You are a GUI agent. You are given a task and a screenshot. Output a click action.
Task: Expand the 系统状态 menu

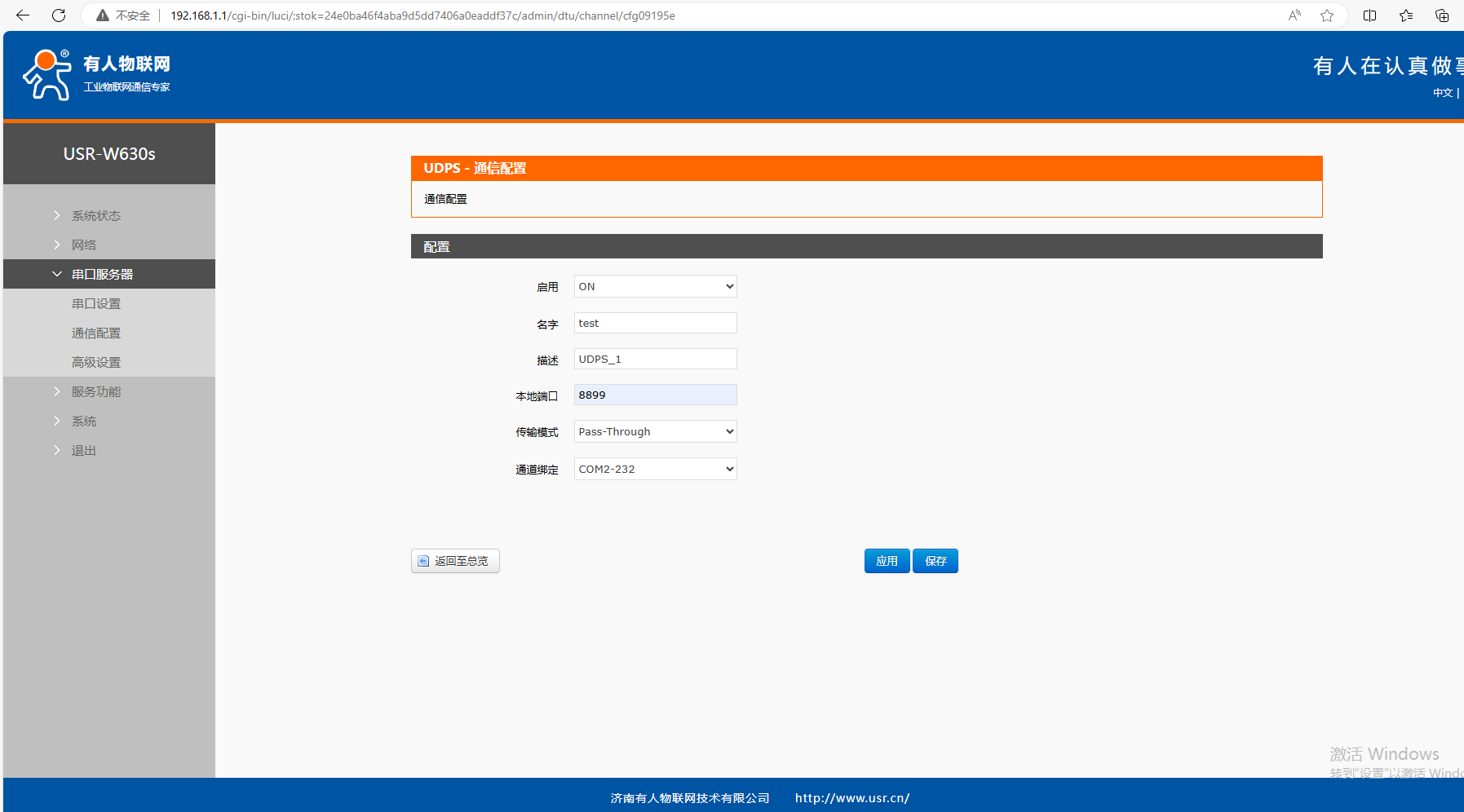click(x=95, y=215)
